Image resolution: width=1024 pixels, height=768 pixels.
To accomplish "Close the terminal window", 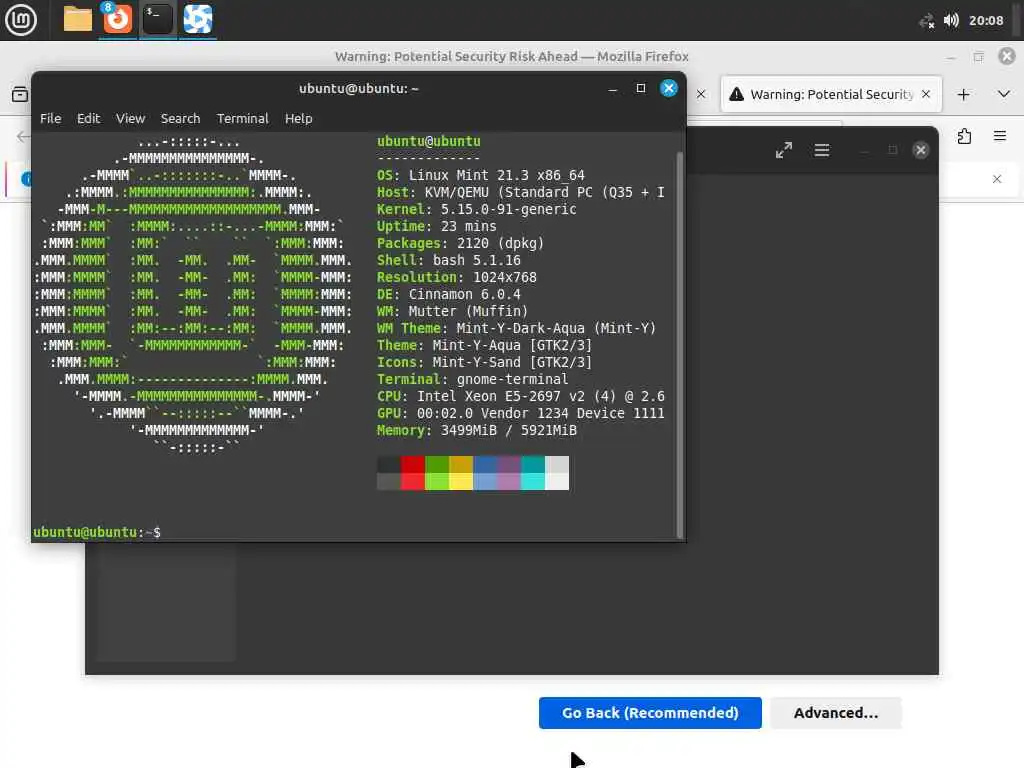I will [669, 88].
